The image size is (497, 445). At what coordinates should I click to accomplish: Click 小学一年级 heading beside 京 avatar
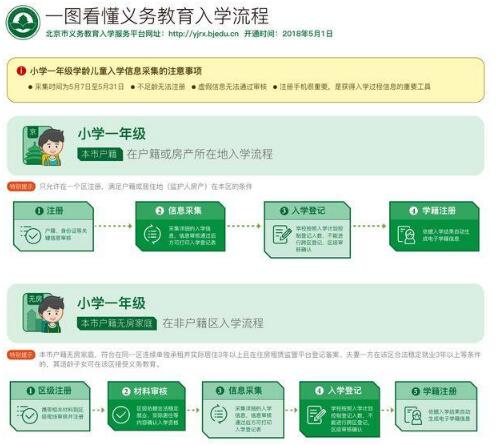coord(112,134)
